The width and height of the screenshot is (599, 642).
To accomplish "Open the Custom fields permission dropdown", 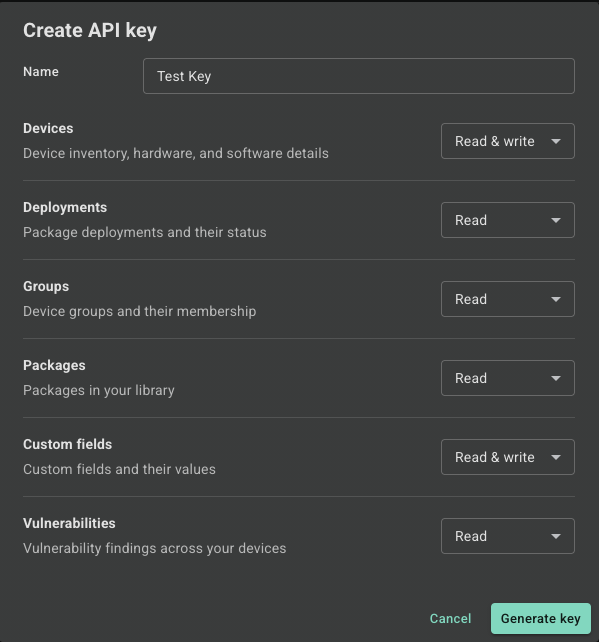I will 508,457.
